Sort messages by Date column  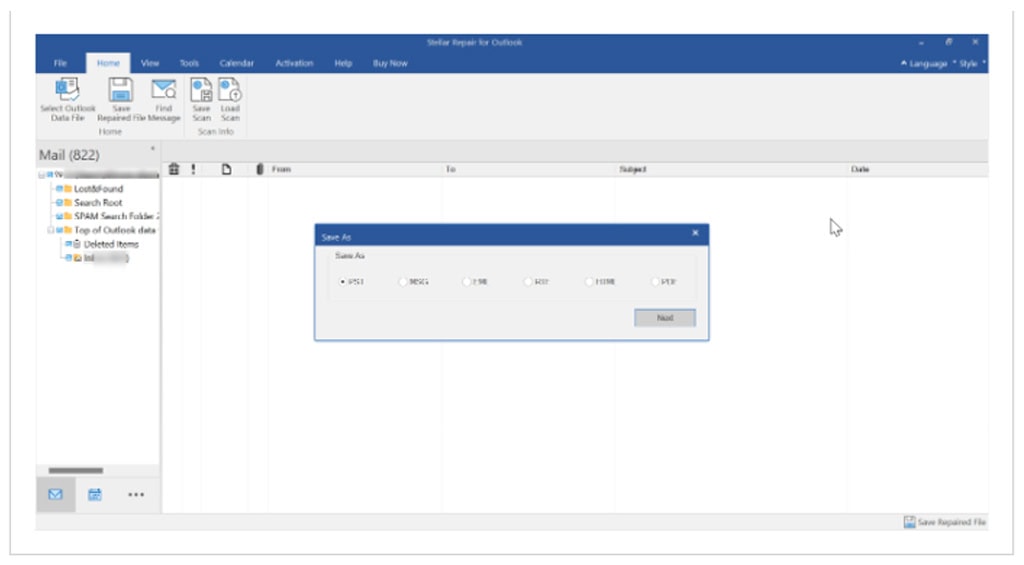tap(860, 169)
